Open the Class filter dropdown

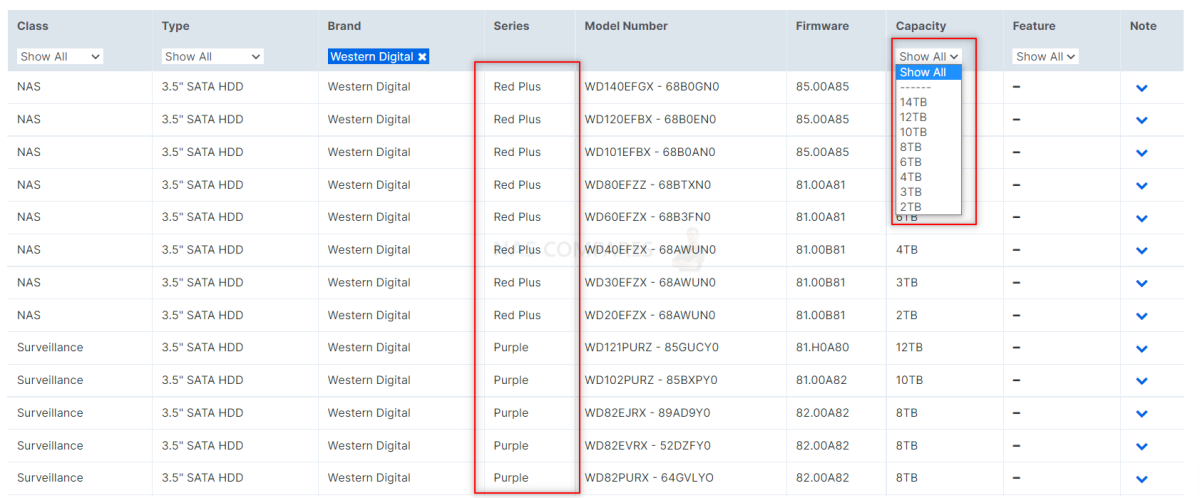point(60,57)
